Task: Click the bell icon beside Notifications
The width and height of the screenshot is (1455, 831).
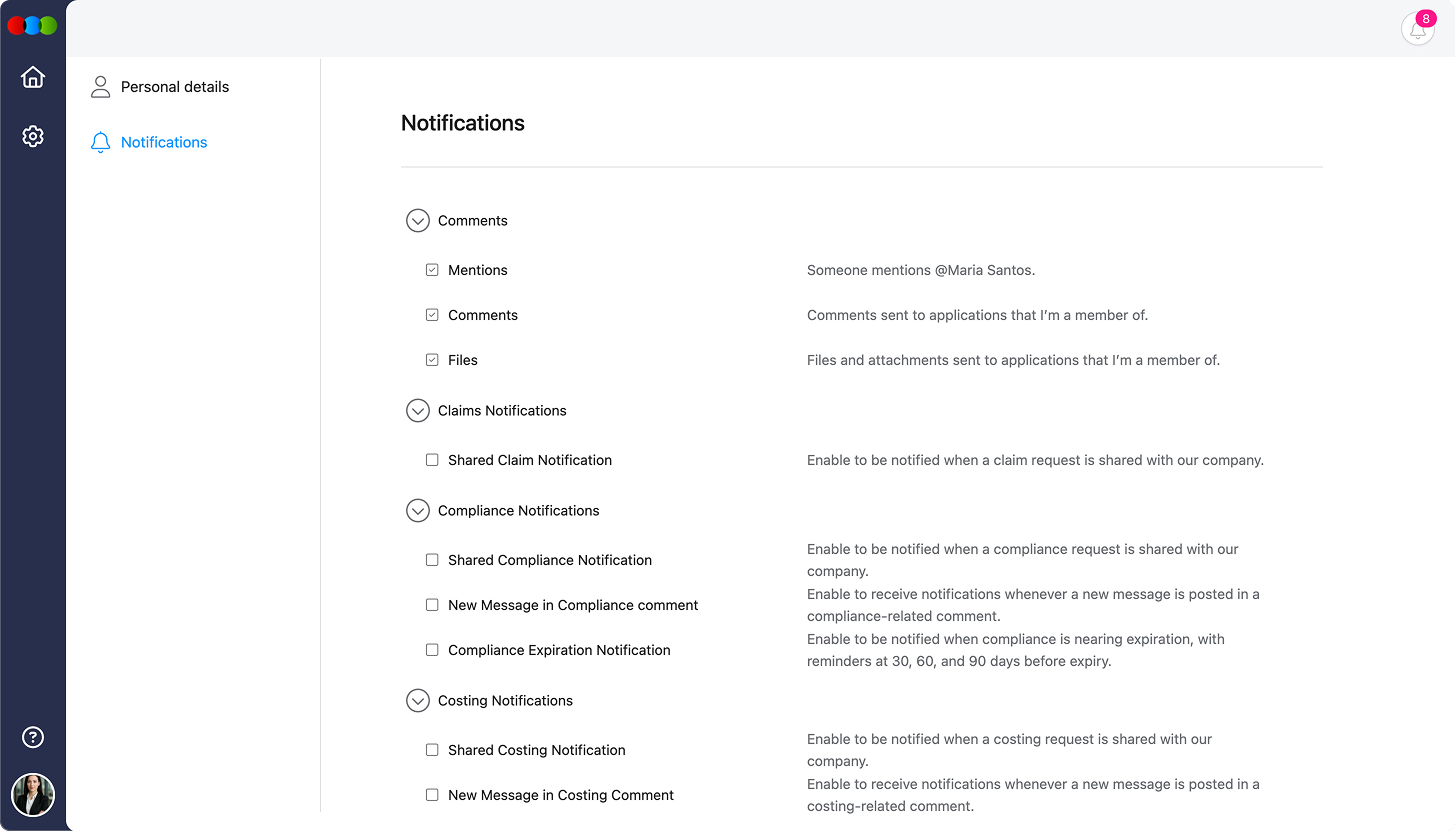Action: [100, 142]
